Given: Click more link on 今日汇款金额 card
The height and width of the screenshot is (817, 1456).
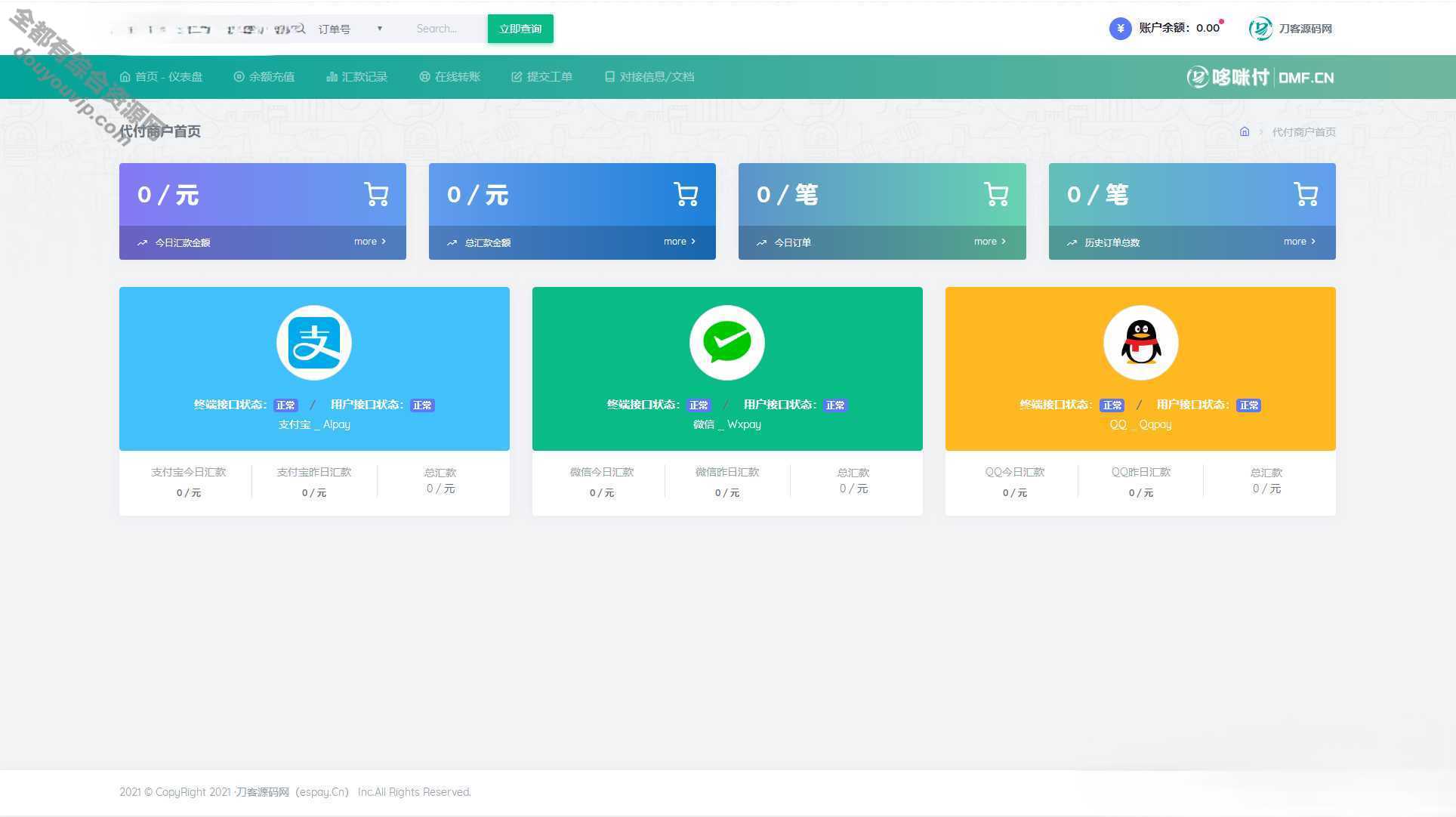Looking at the screenshot, I should pos(370,242).
